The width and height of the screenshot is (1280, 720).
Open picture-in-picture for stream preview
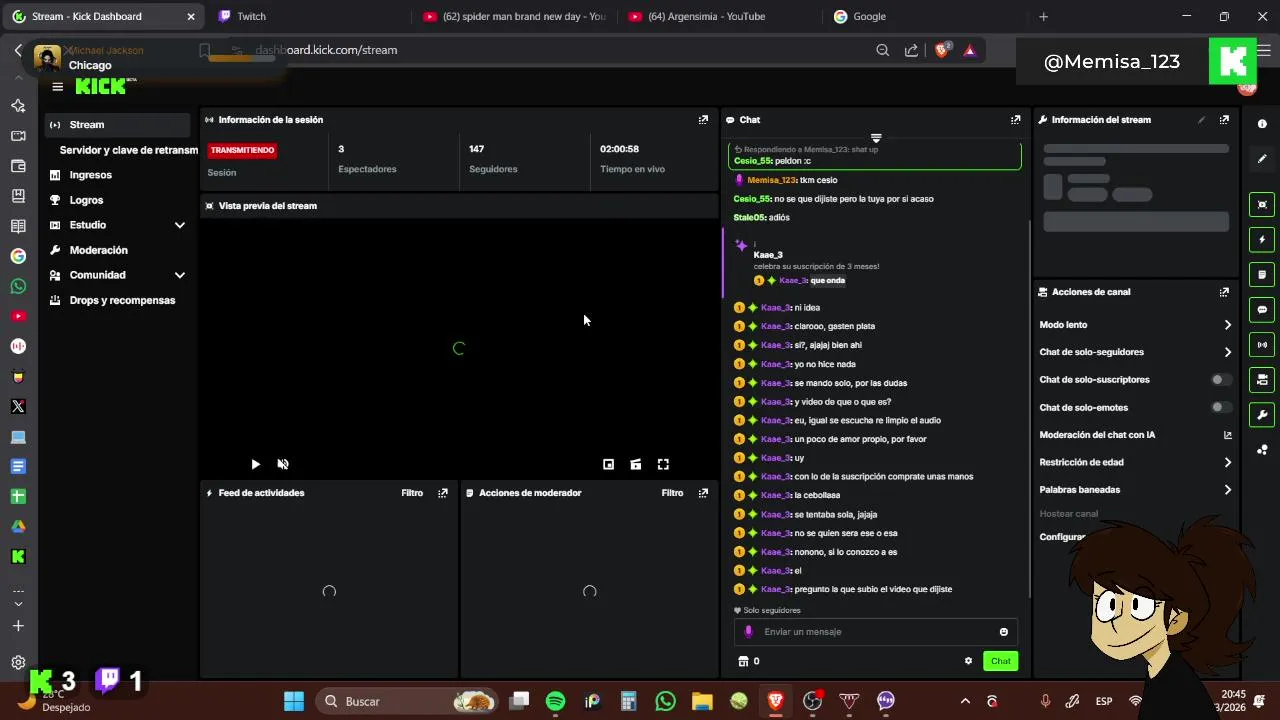pos(608,464)
